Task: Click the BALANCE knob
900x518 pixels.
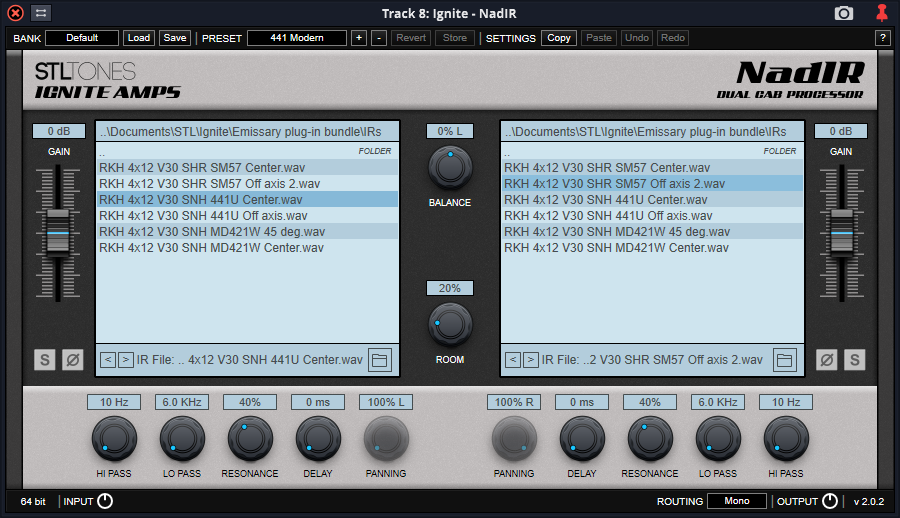Action: (x=450, y=168)
